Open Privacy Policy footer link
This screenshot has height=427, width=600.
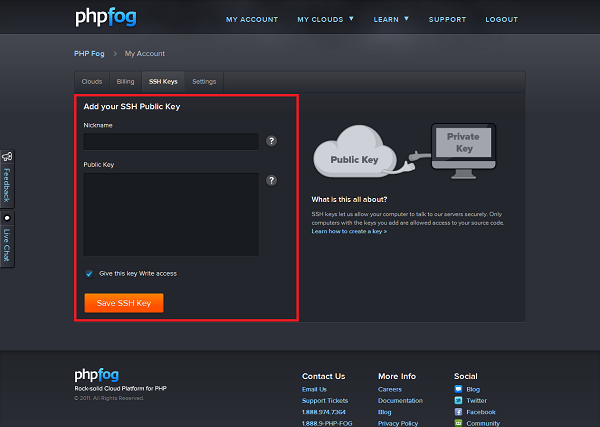click(x=398, y=423)
